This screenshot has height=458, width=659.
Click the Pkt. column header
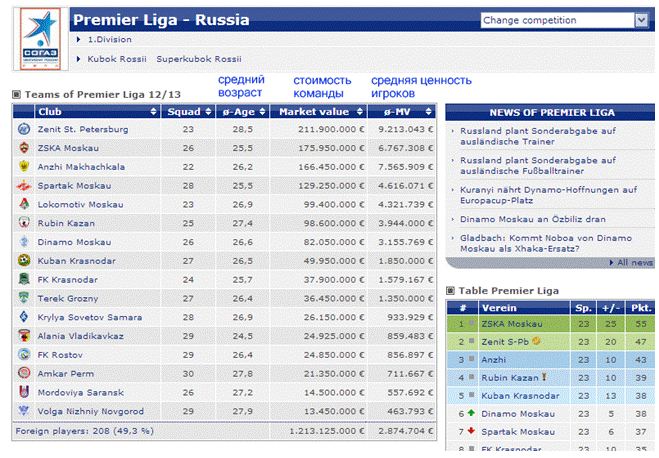641,308
